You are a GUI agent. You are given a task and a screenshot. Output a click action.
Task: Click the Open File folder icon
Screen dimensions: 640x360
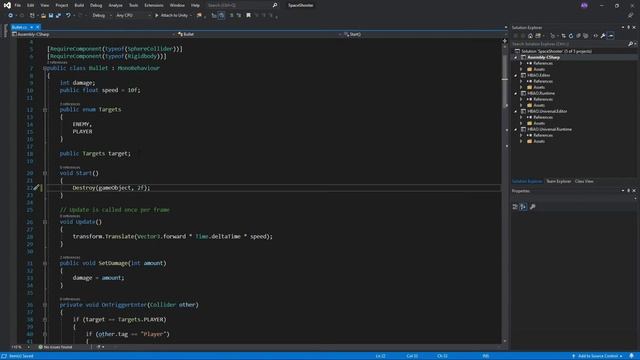[x=43, y=16]
